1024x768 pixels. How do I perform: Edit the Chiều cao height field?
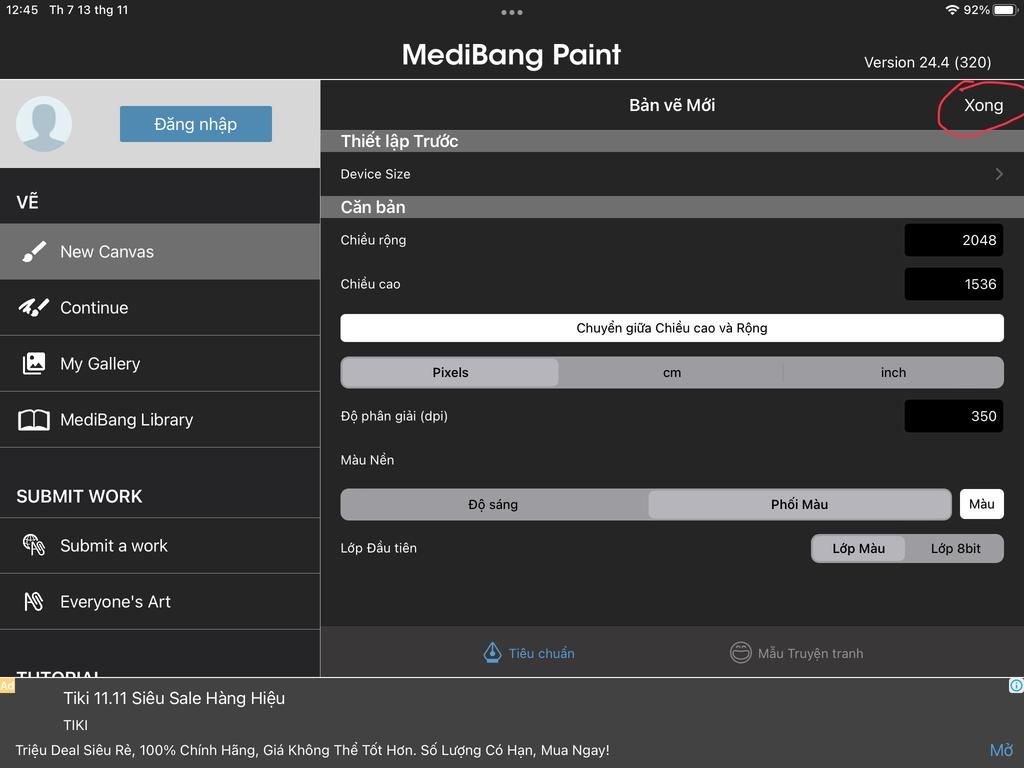pos(953,284)
